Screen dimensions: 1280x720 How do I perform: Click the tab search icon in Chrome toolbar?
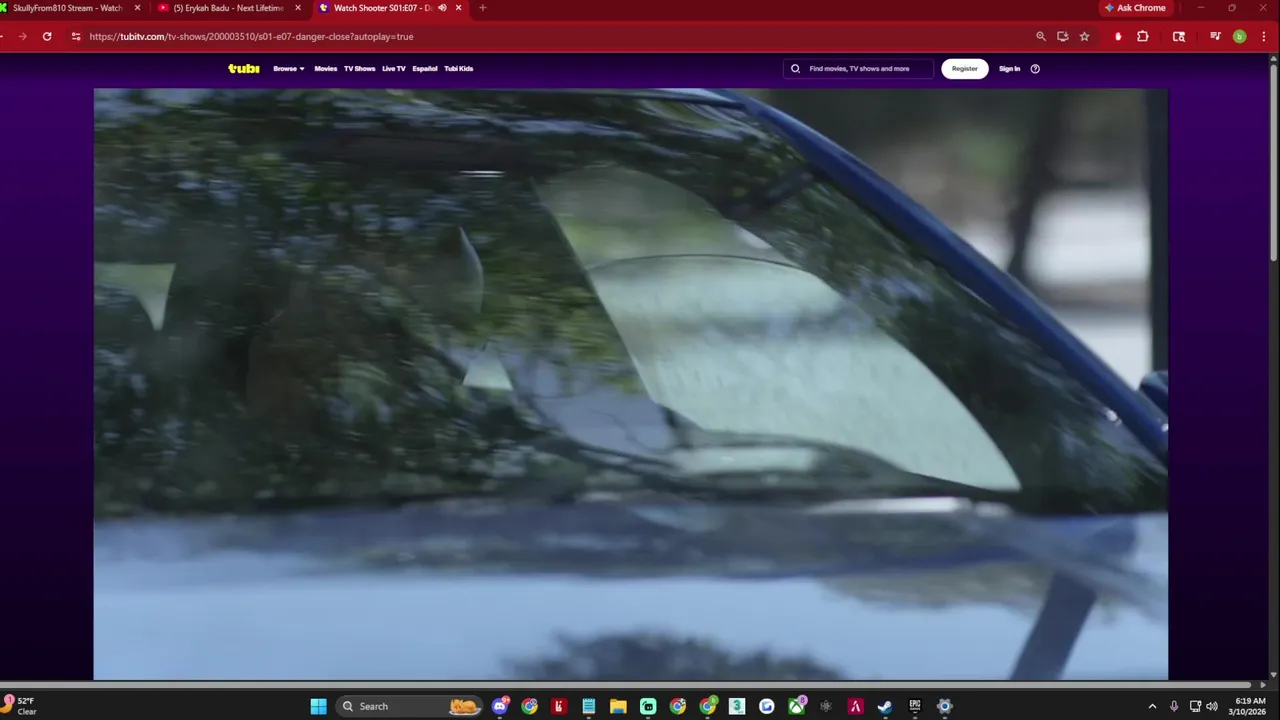click(x=1179, y=36)
